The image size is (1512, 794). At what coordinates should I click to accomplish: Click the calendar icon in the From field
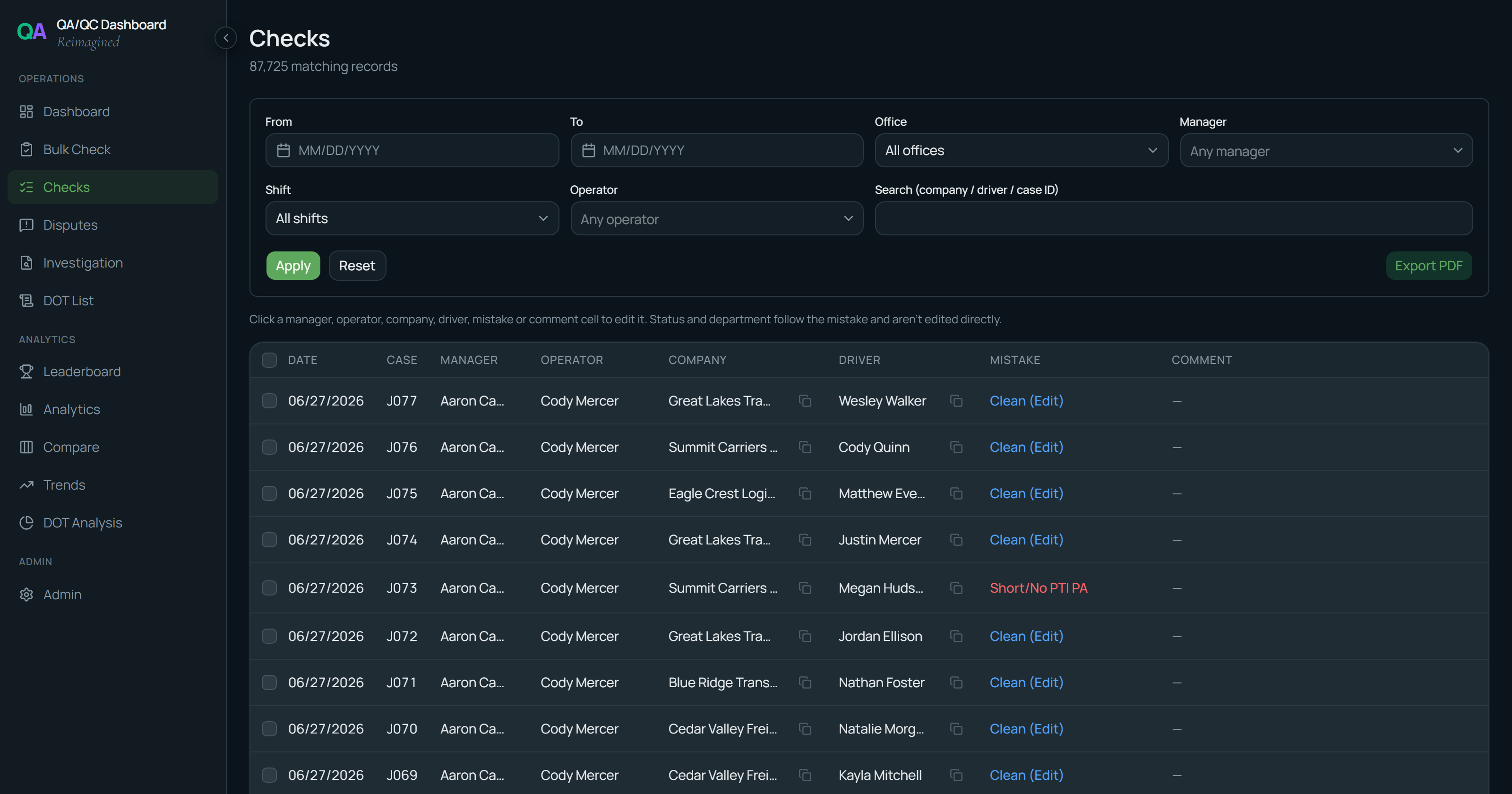pyautogui.click(x=283, y=150)
